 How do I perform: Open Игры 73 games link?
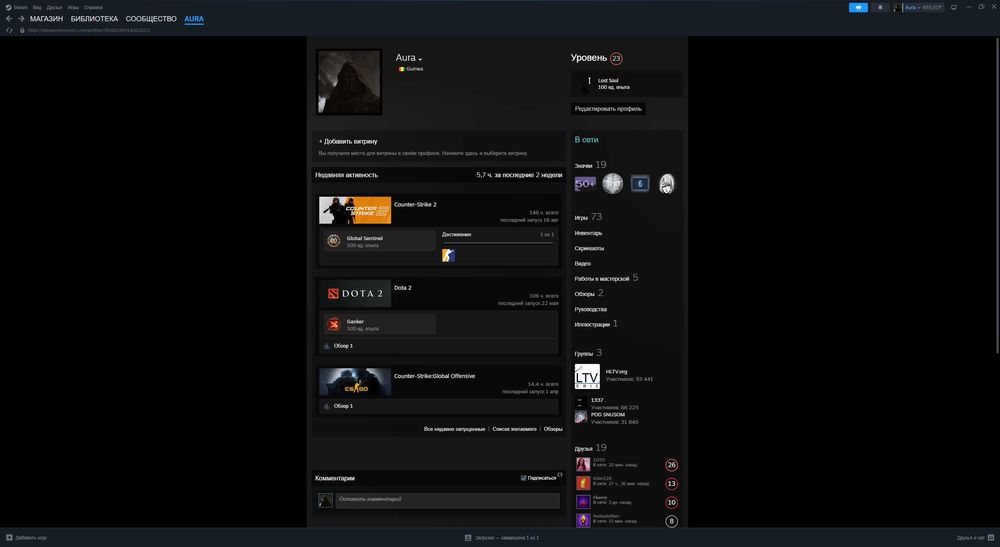[x=588, y=217]
